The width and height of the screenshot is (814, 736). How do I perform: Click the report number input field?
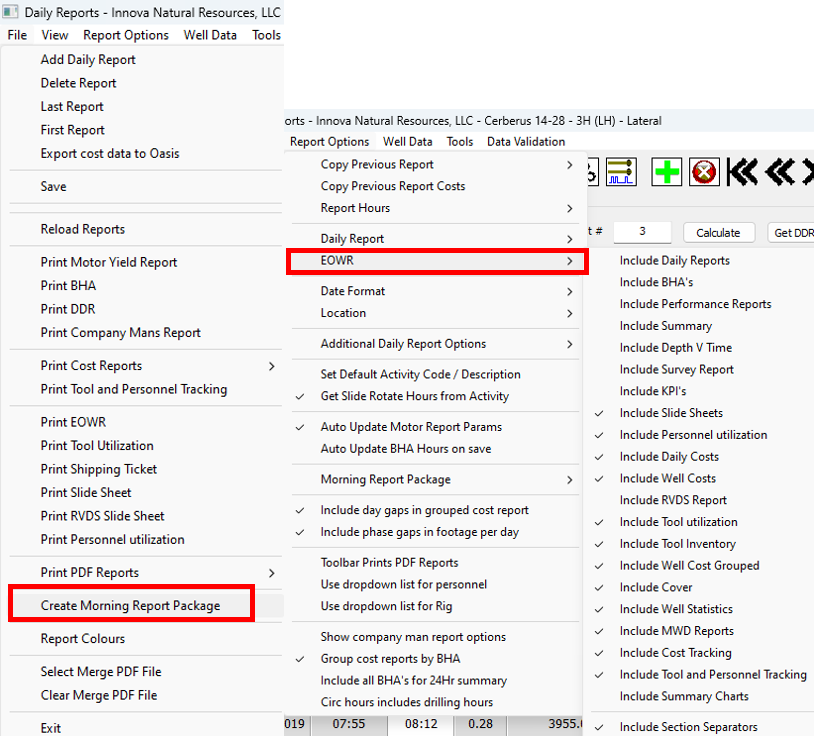pyautogui.click(x=641, y=231)
